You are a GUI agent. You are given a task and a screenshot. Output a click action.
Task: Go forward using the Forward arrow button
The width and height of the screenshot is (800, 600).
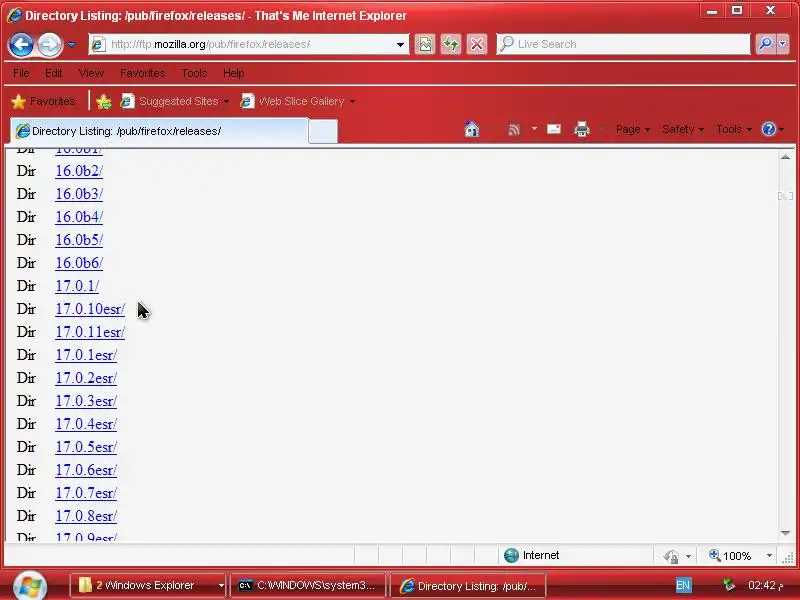coord(49,44)
